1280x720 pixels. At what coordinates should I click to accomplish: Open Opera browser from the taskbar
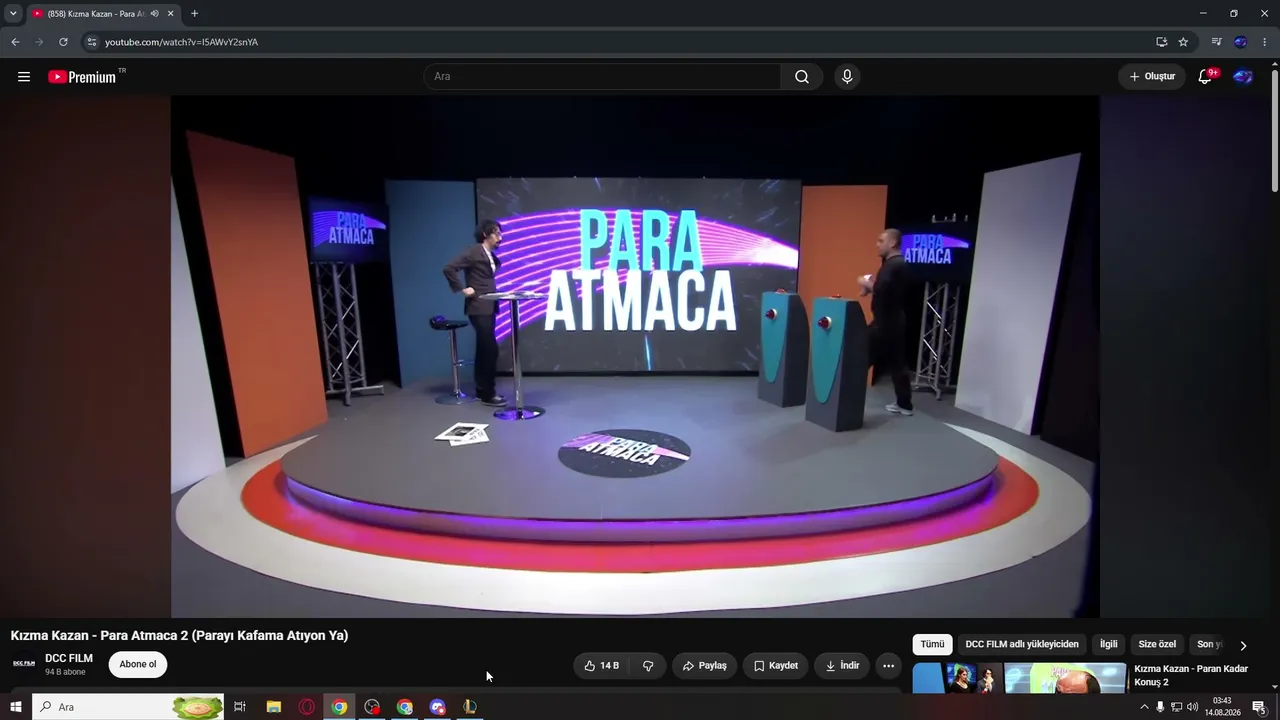pos(306,707)
